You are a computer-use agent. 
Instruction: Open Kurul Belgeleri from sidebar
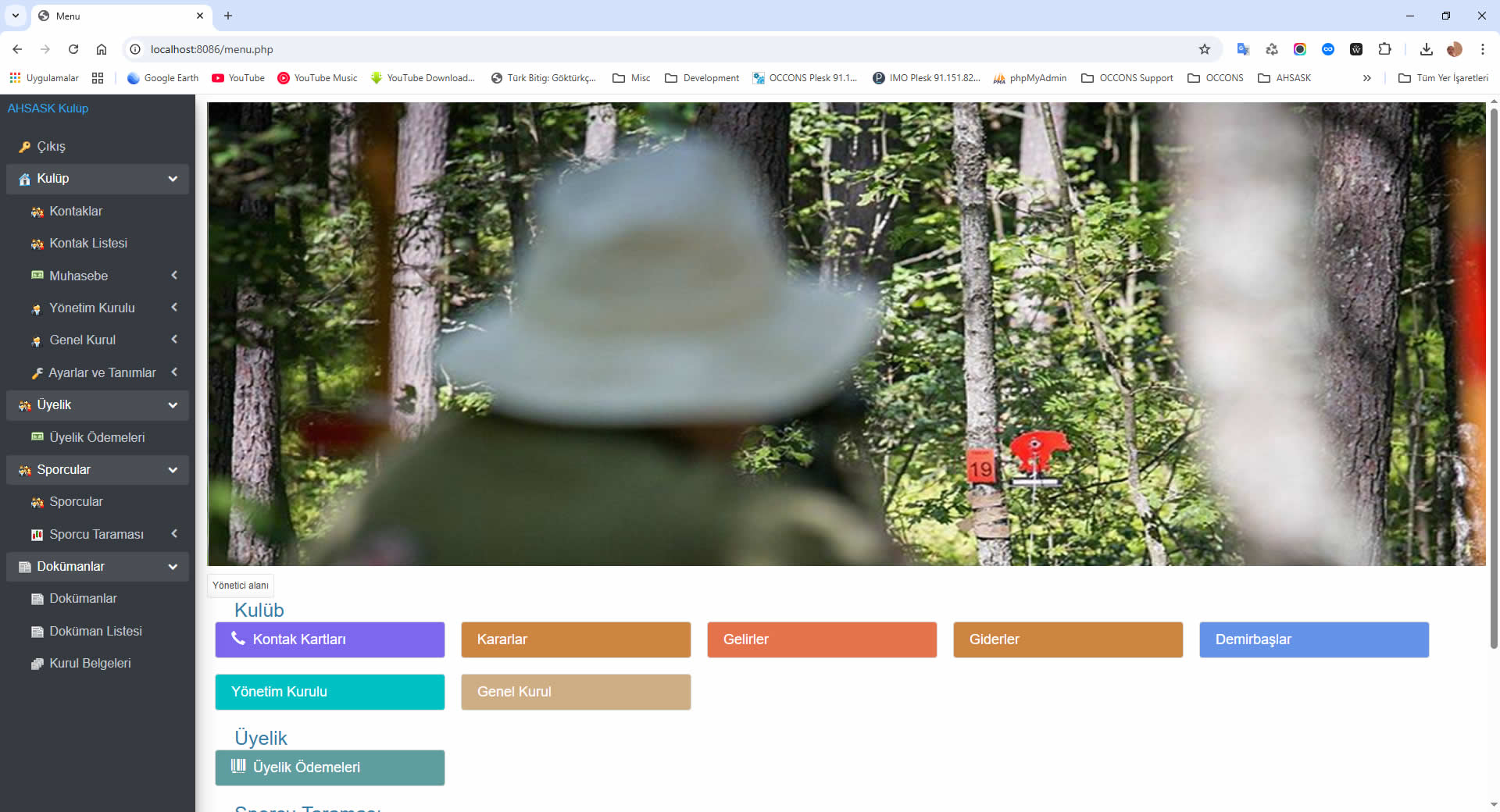[x=90, y=664]
